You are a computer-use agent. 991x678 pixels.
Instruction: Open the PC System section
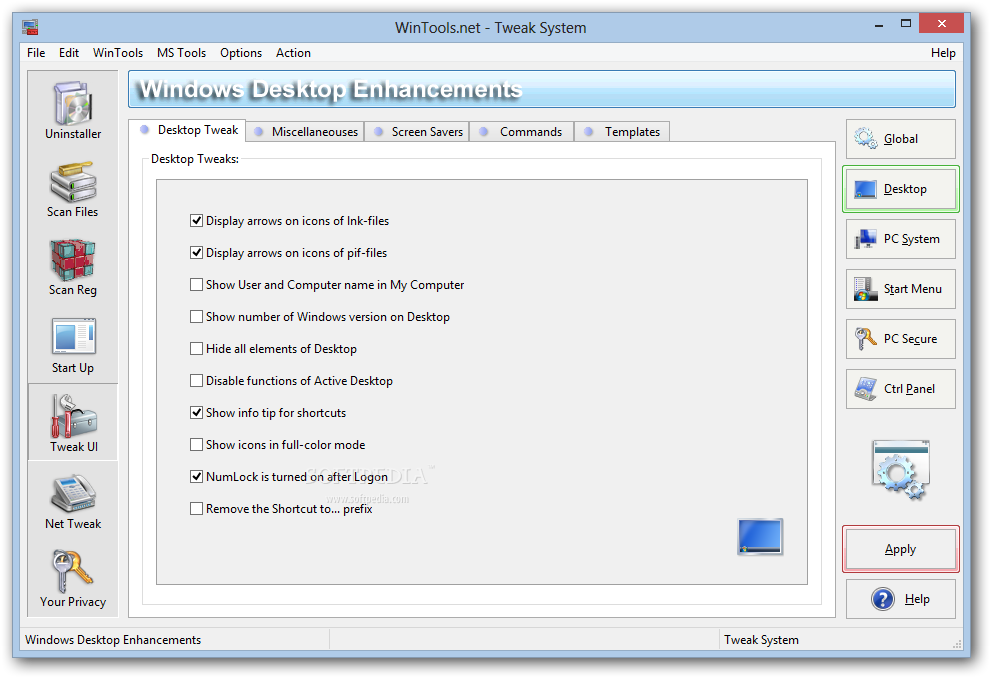901,239
